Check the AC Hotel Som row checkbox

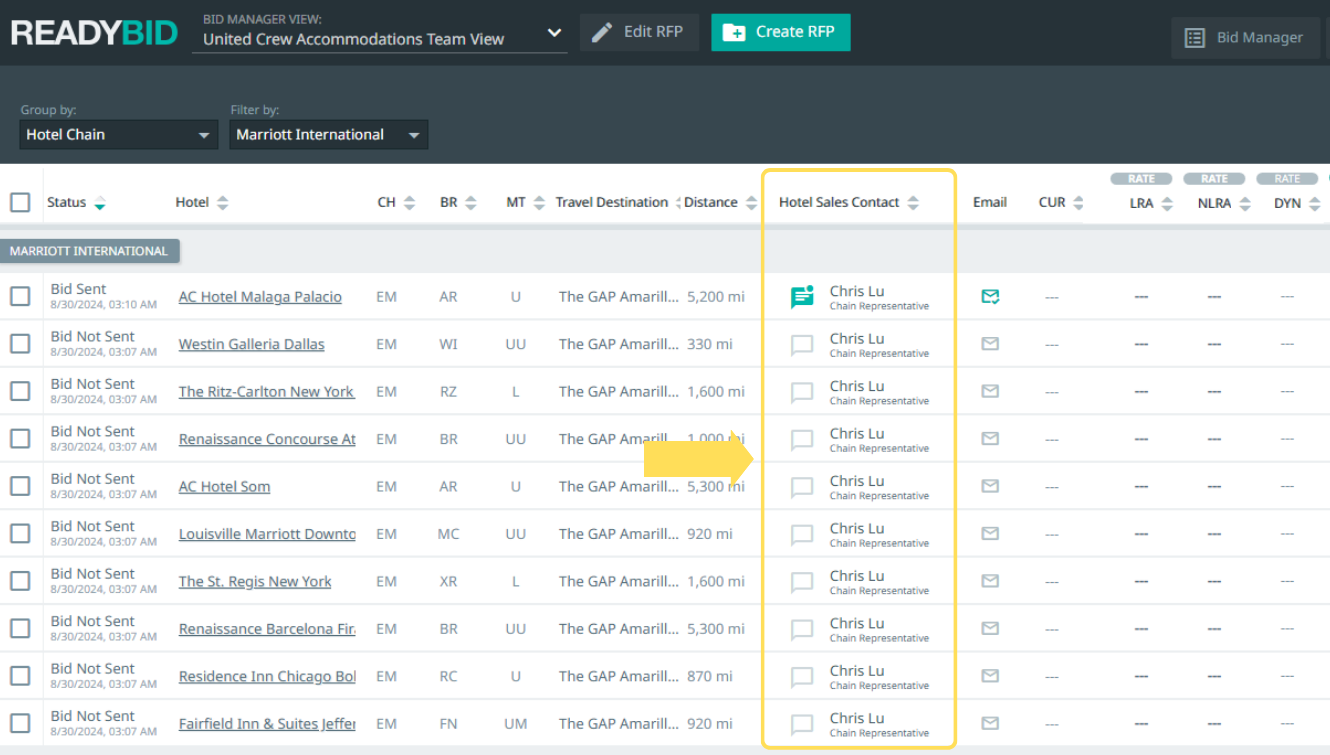tap(20, 486)
